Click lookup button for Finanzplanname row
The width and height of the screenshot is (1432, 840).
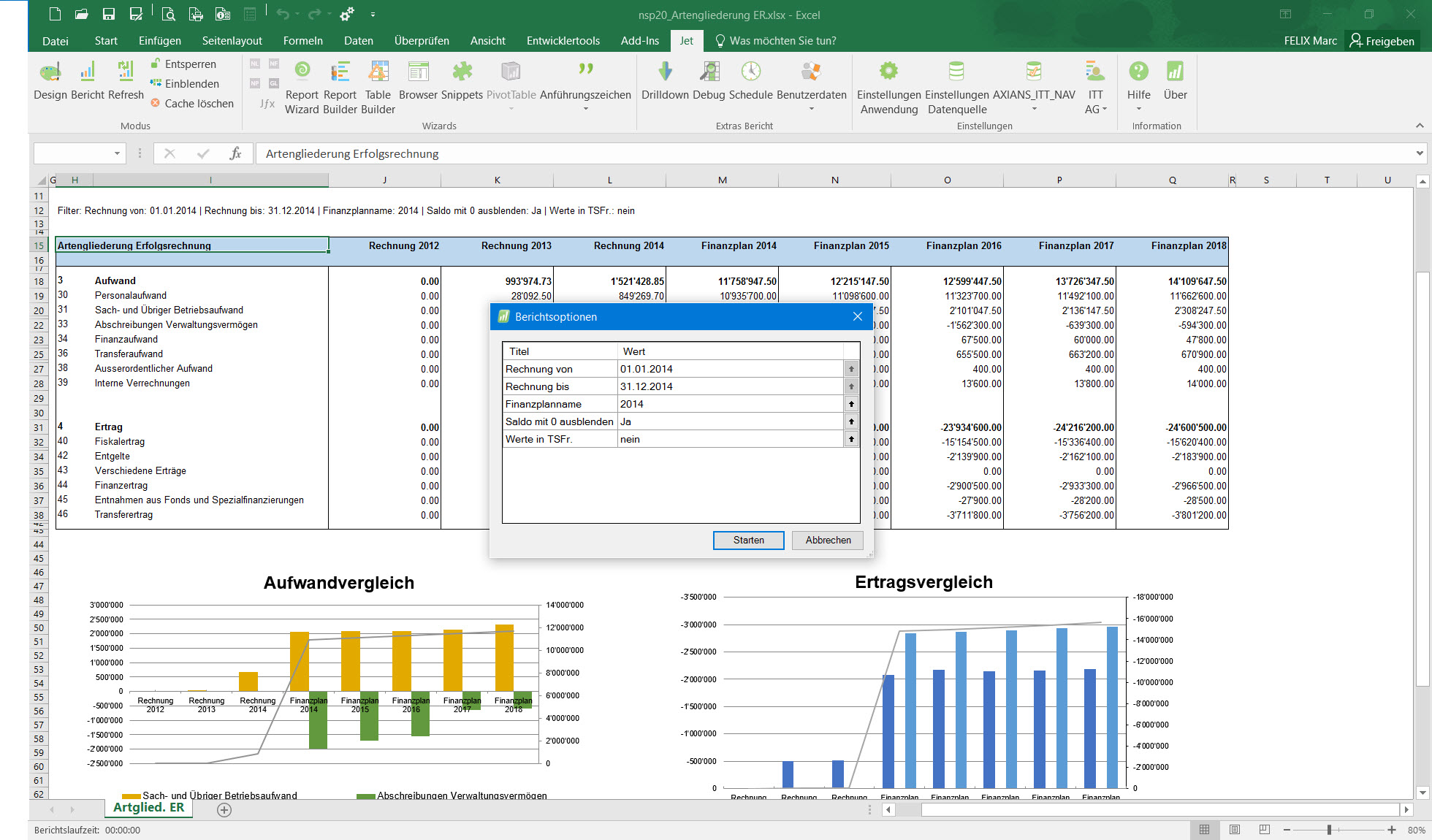(x=851, y=404)
